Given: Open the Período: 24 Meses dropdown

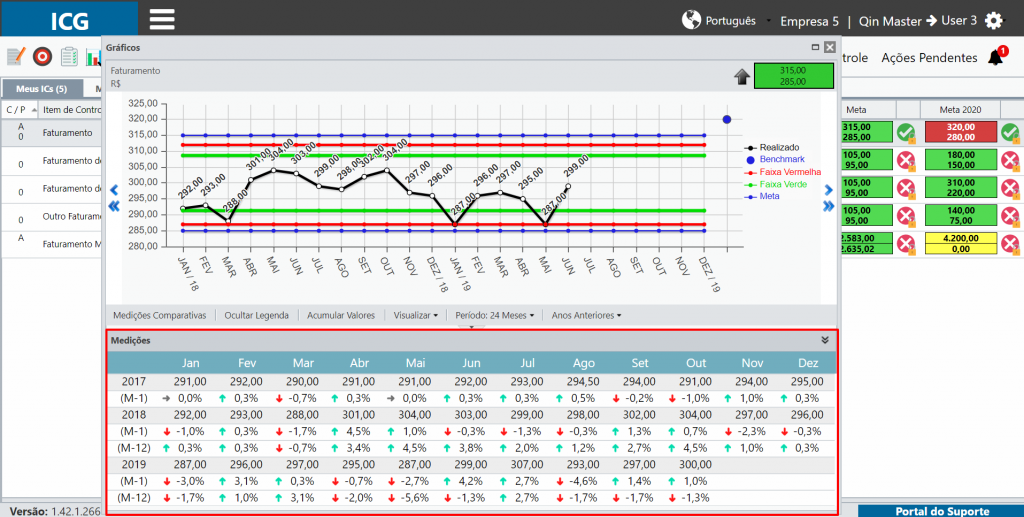Looking at the screenshot, I should tap(494, 315).
